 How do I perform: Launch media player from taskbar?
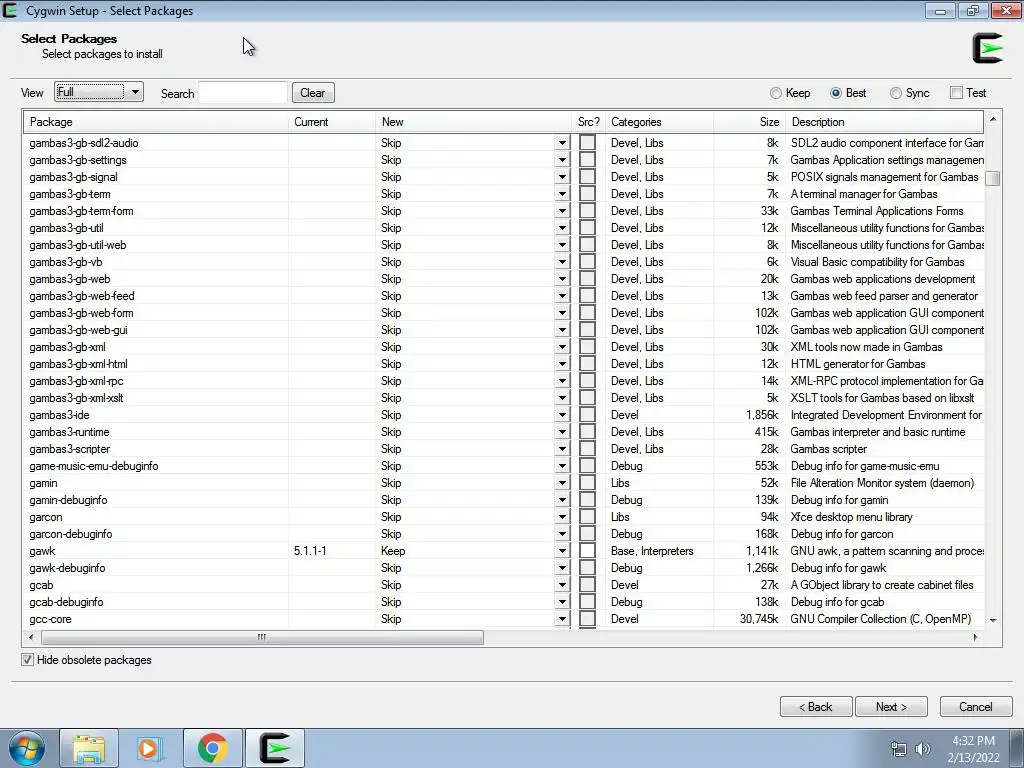click(x=150, y=748)
